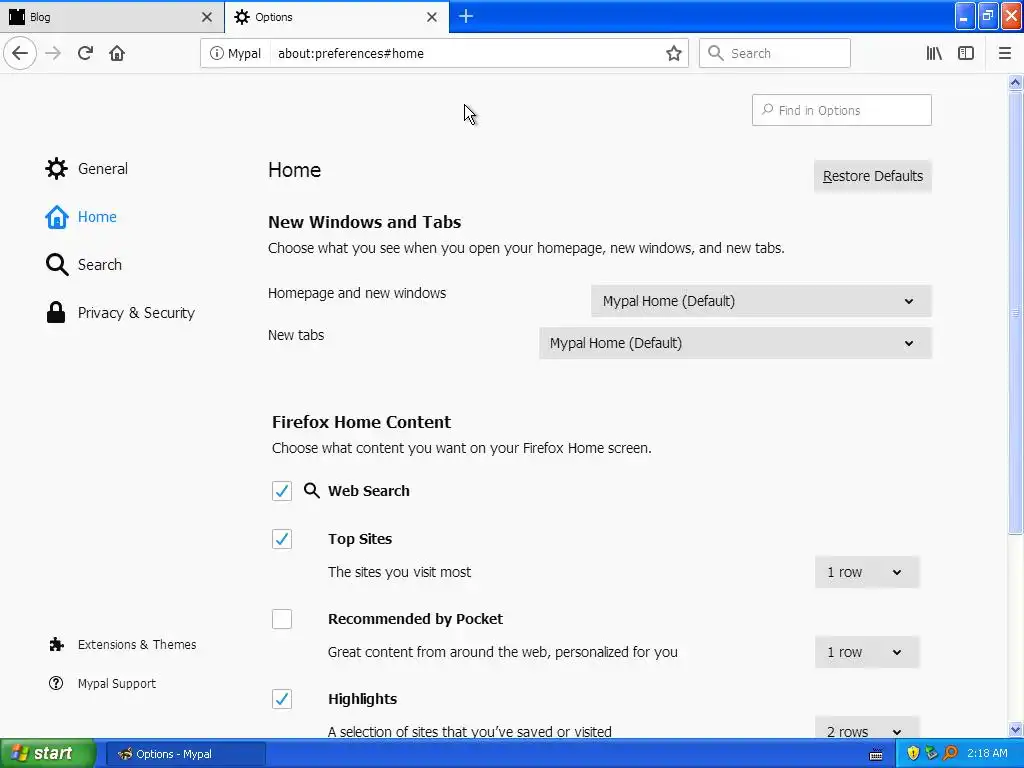Screen dimensions: 1024x768
Task: Click the Find in Options field
Action: coord(841,110)
